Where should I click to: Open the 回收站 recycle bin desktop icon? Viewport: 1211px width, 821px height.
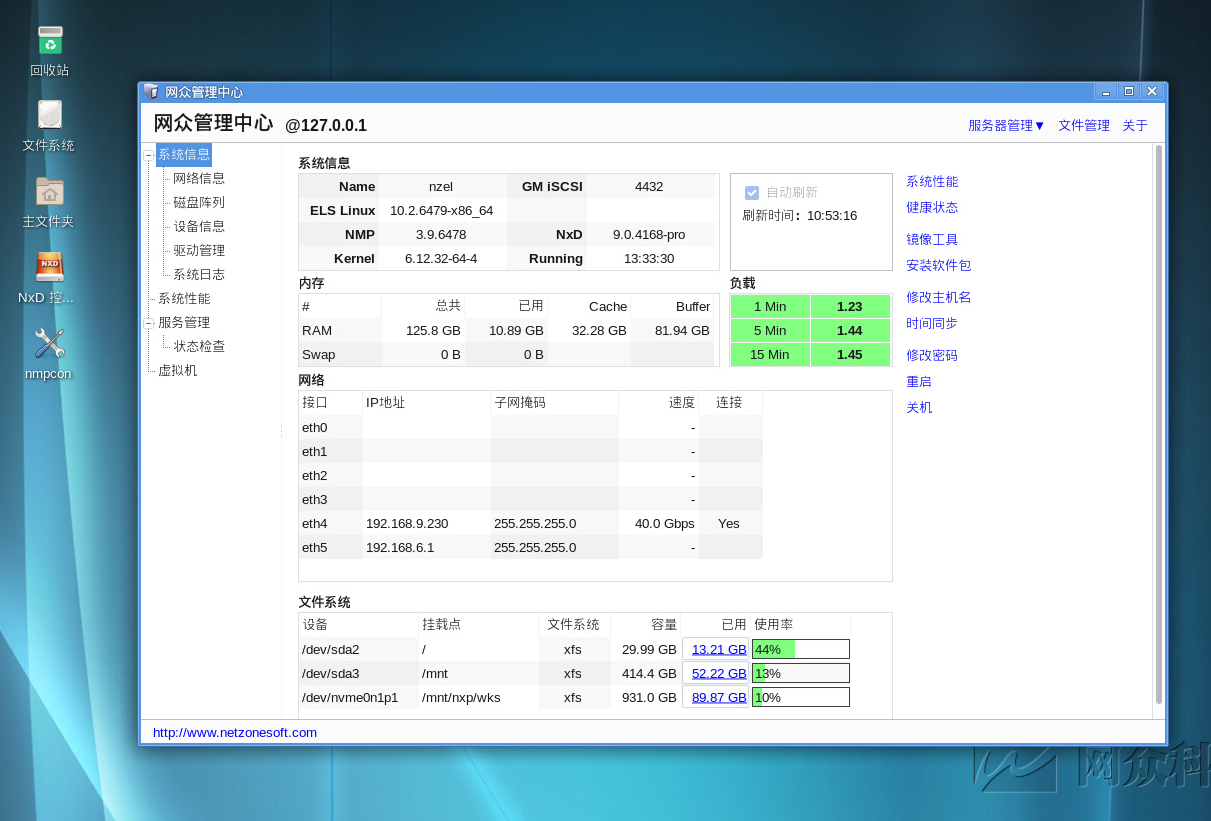[x=50, y=41]
